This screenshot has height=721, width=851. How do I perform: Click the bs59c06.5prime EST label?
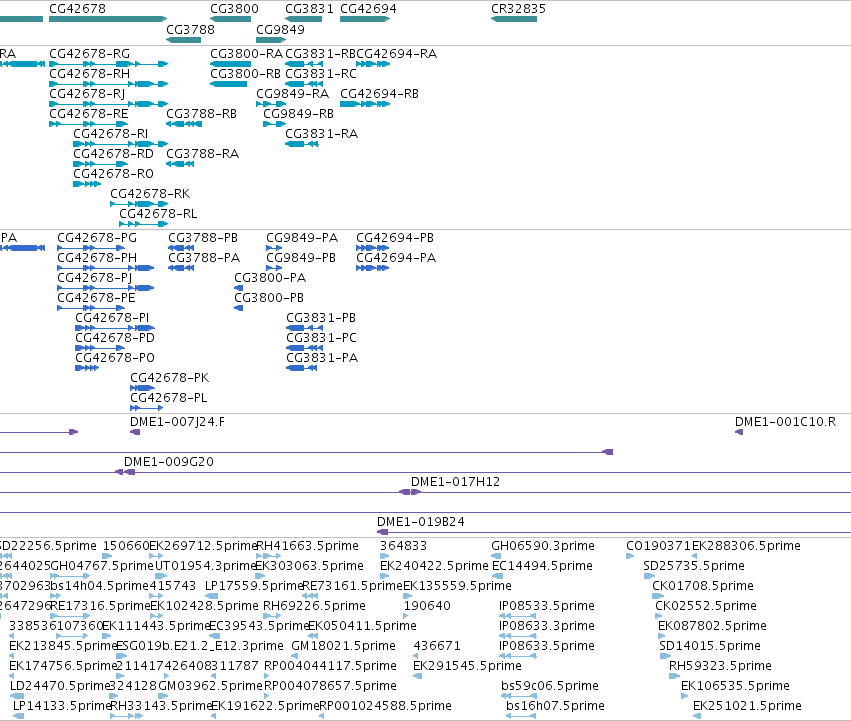(x=550, y=687)
